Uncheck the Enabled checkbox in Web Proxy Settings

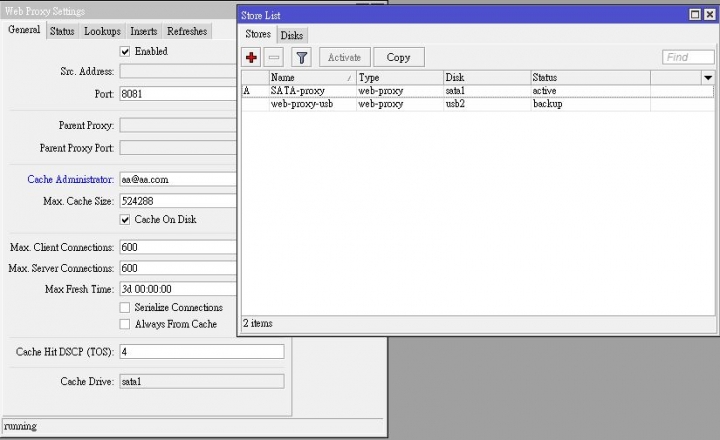click(x=125, y=51)
